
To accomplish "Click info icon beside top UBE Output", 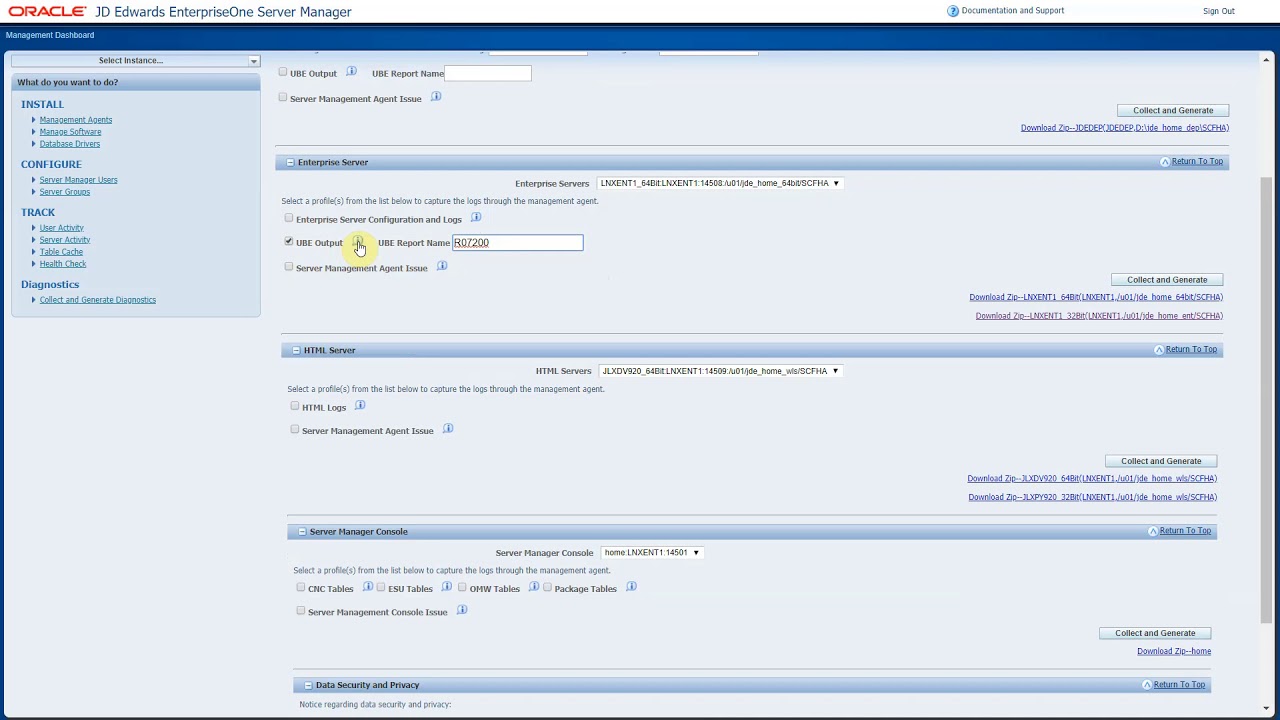I will point(351,72).
